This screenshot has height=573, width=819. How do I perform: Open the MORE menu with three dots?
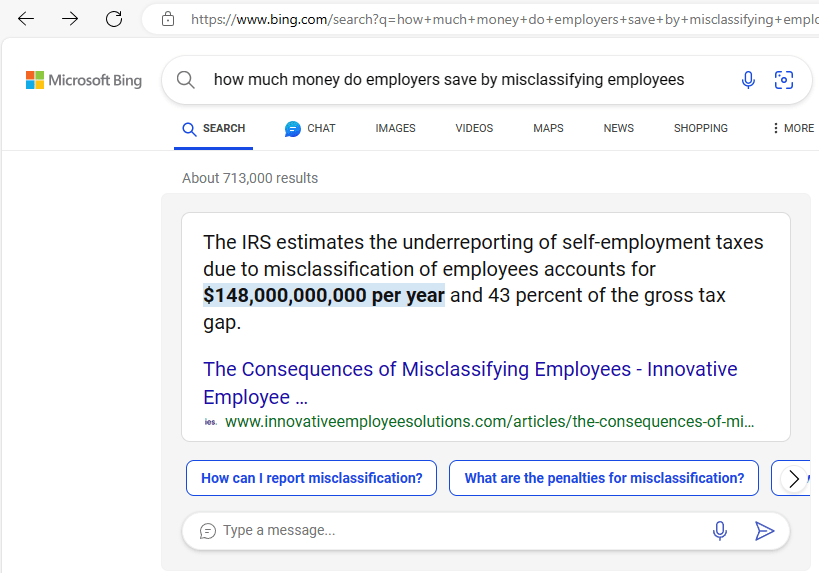point(793,128)
